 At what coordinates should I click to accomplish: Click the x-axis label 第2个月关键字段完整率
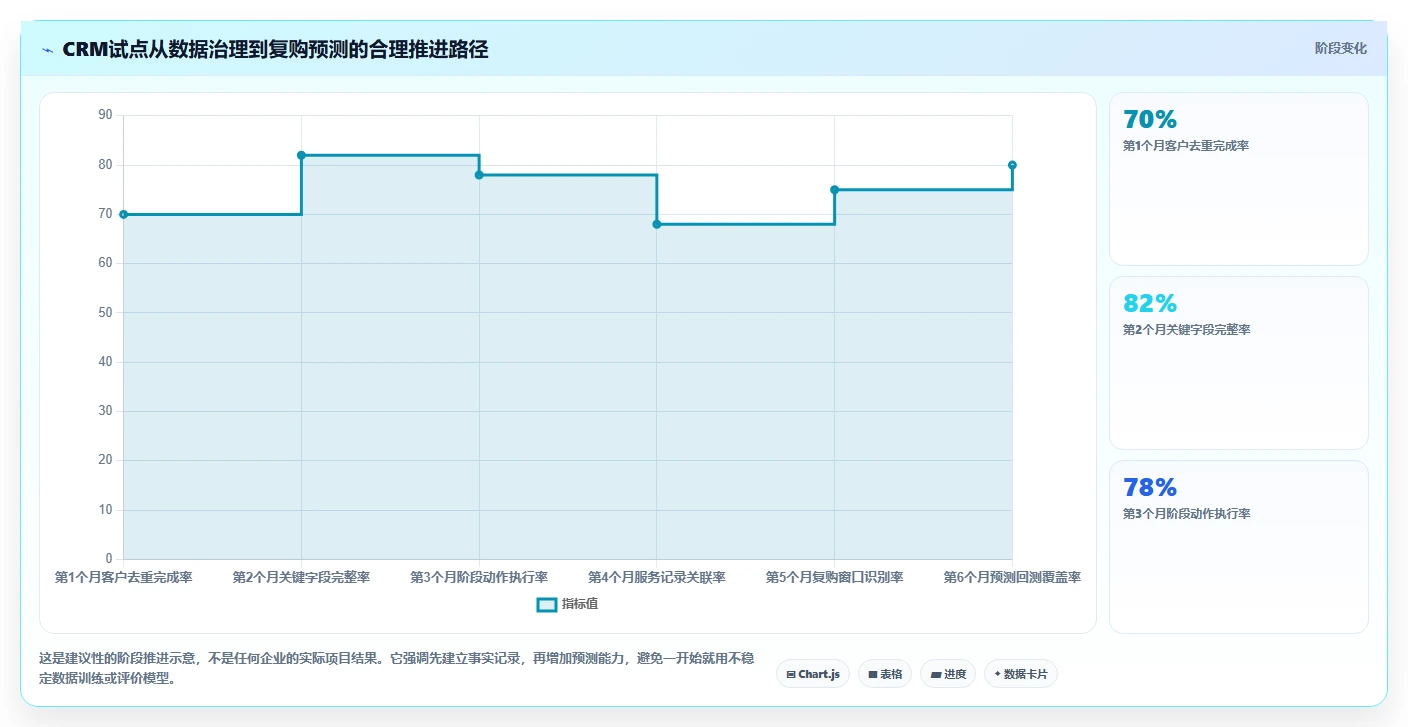(x=301, y=577)
